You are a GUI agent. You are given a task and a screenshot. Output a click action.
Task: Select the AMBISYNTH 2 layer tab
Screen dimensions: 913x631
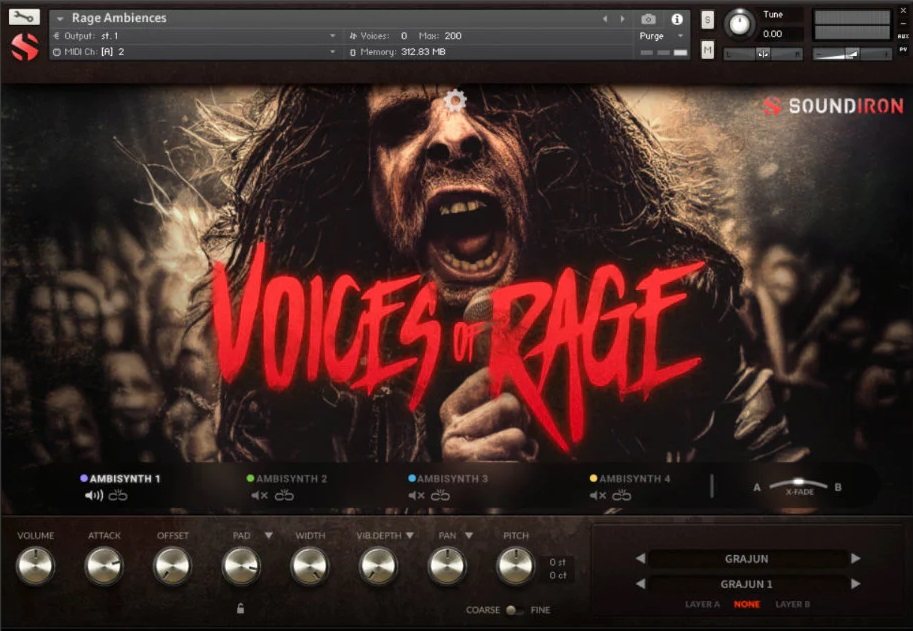[x=287, y=478]
